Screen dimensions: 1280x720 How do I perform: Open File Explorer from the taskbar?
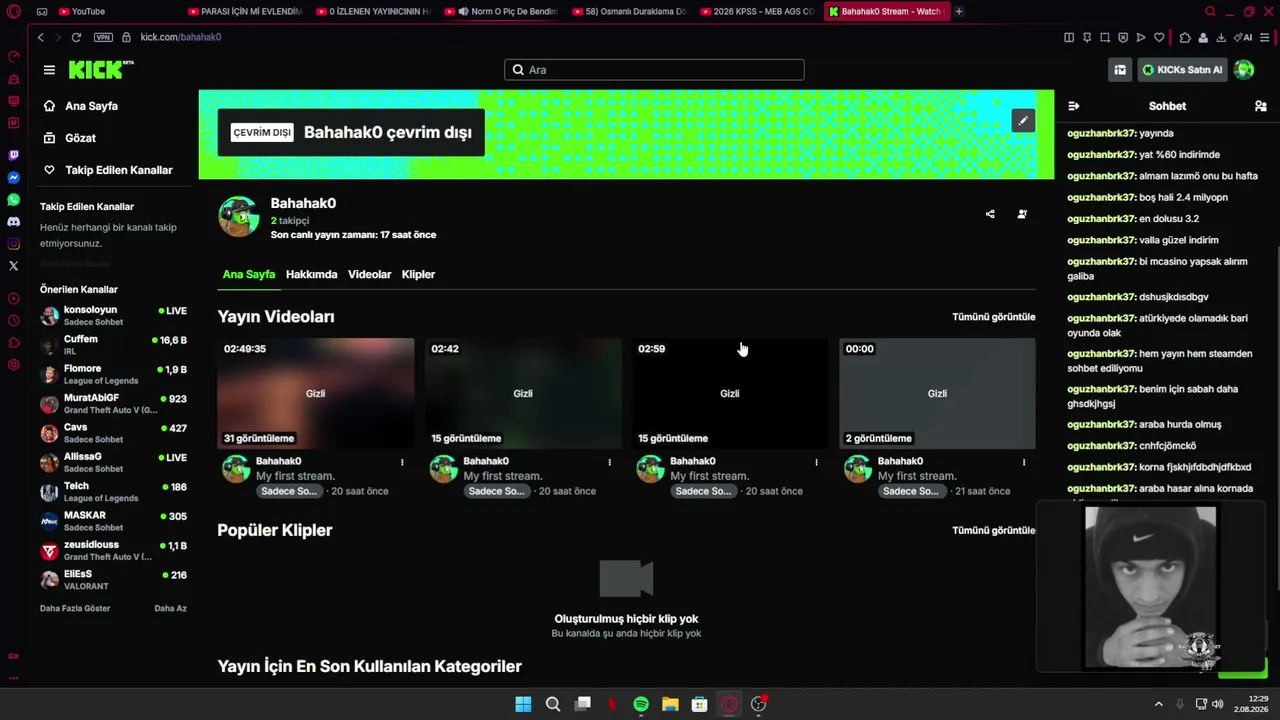click(670, 704)
